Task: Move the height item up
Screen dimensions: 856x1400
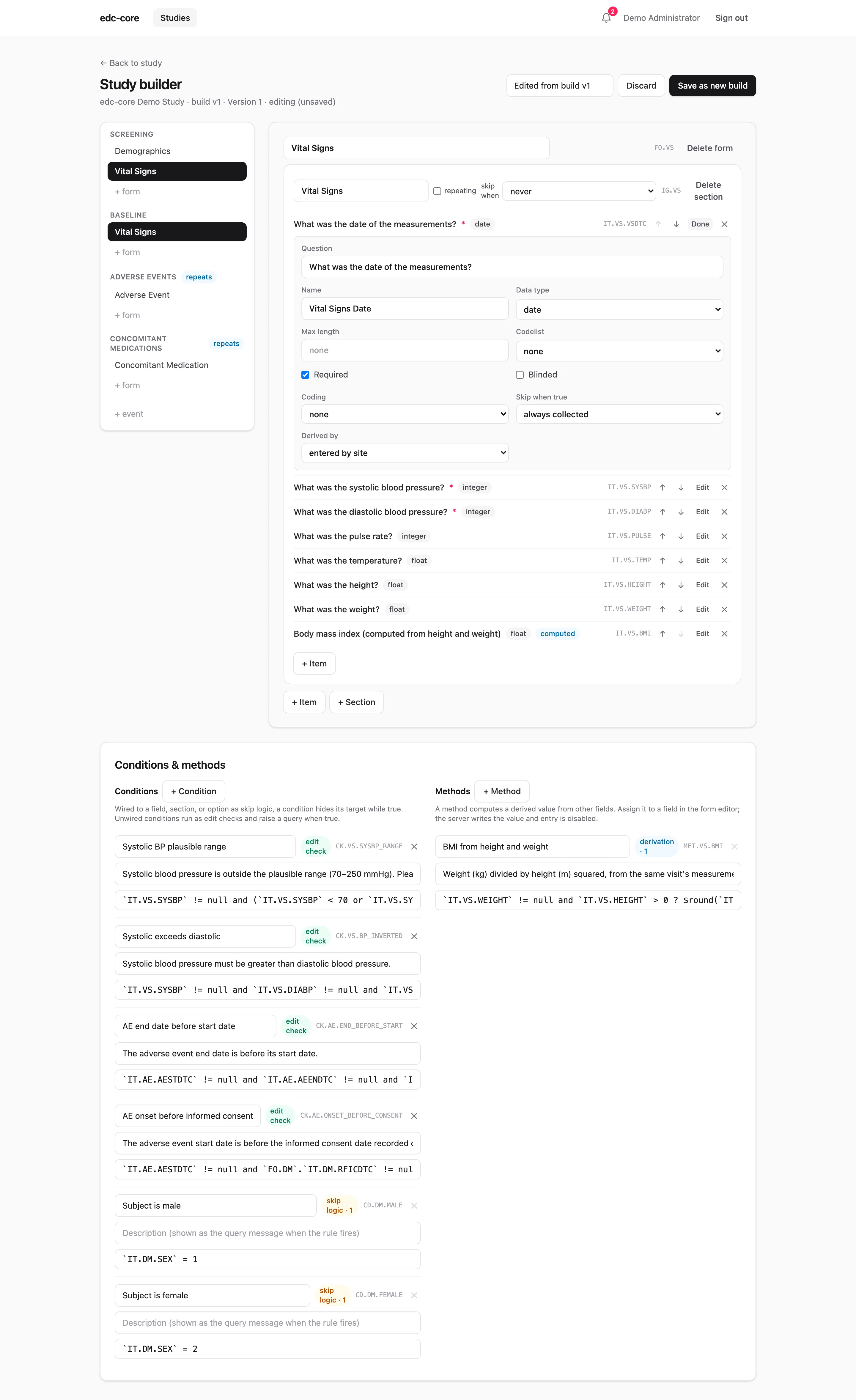Action: [662, 585]
